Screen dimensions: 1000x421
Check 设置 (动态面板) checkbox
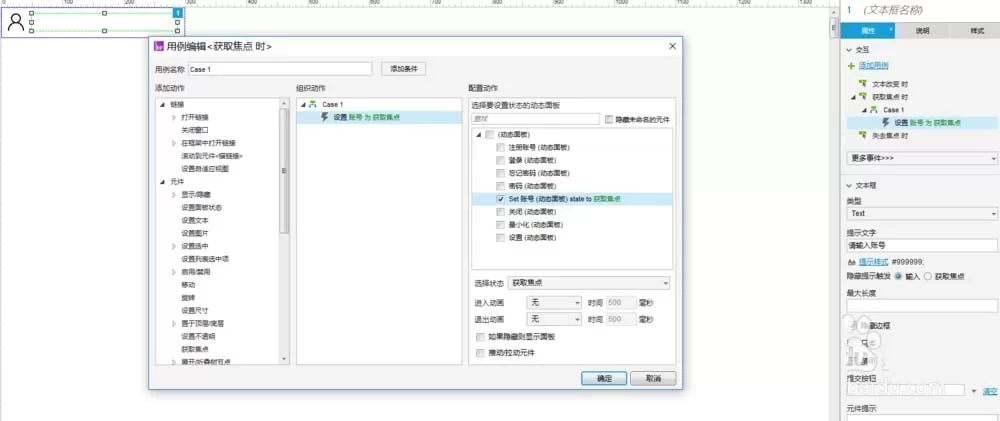(x=501, y=238)
